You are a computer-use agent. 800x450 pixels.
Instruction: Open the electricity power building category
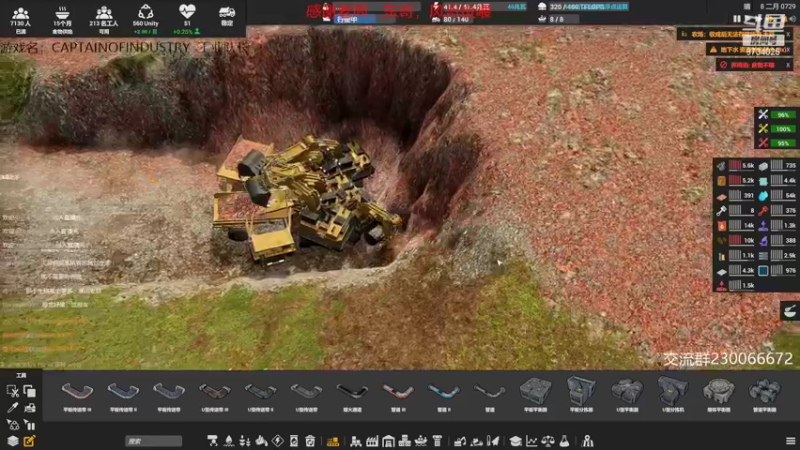tap(278, 441)
